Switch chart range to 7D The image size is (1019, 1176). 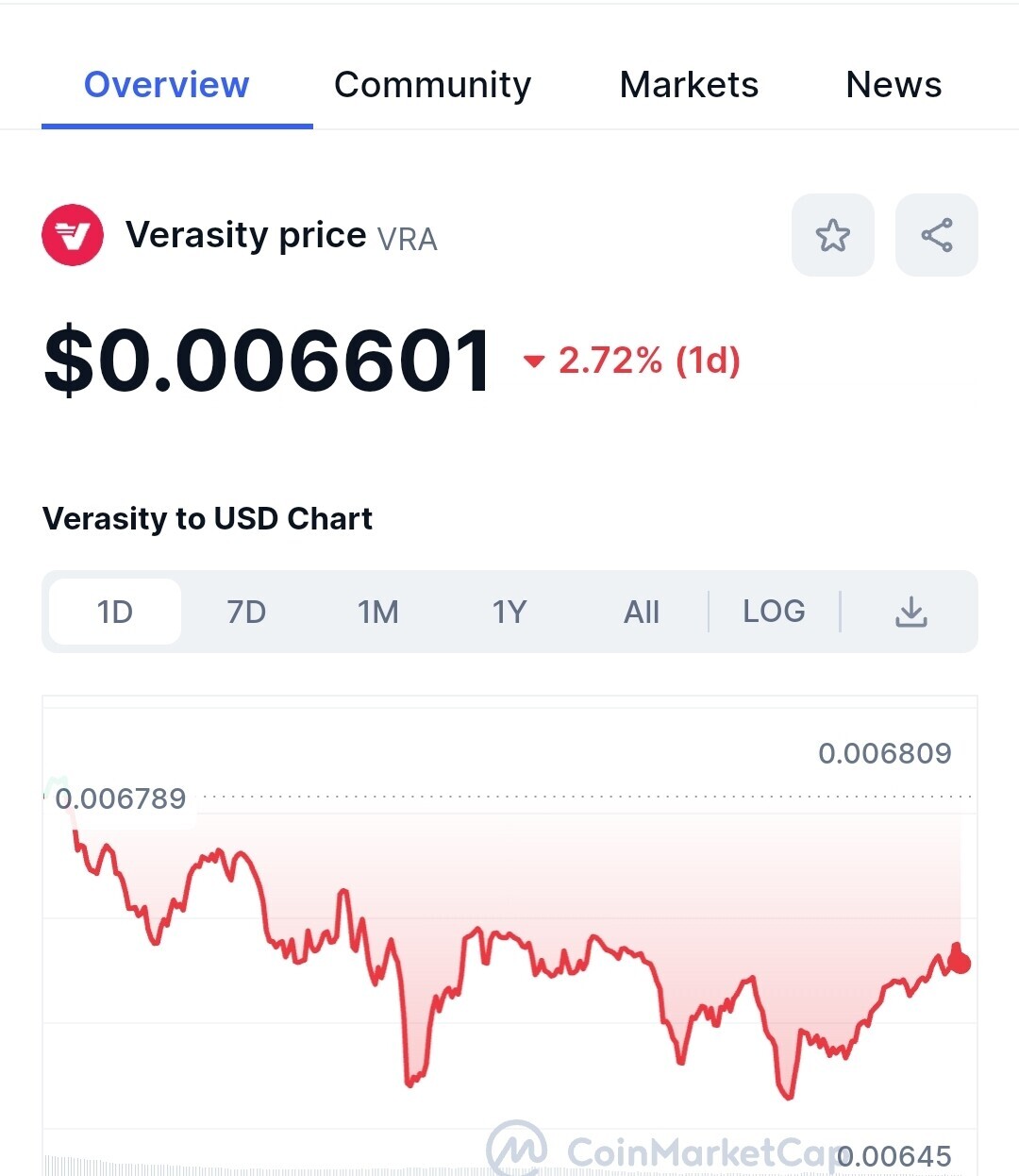246,612
